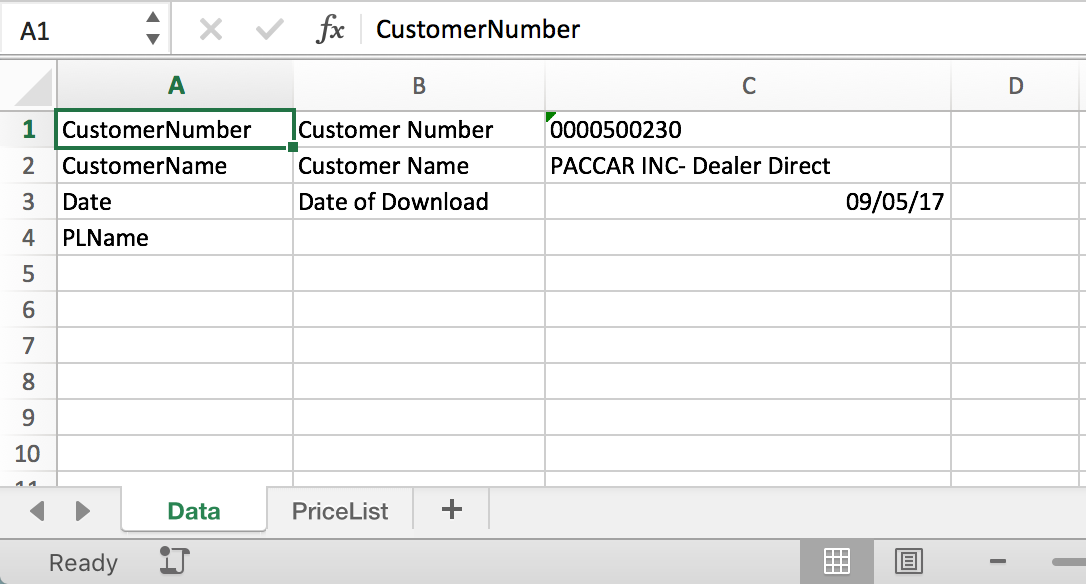Switch to Normal grid view
This screenshot has width=1086, height=584.
836,562
